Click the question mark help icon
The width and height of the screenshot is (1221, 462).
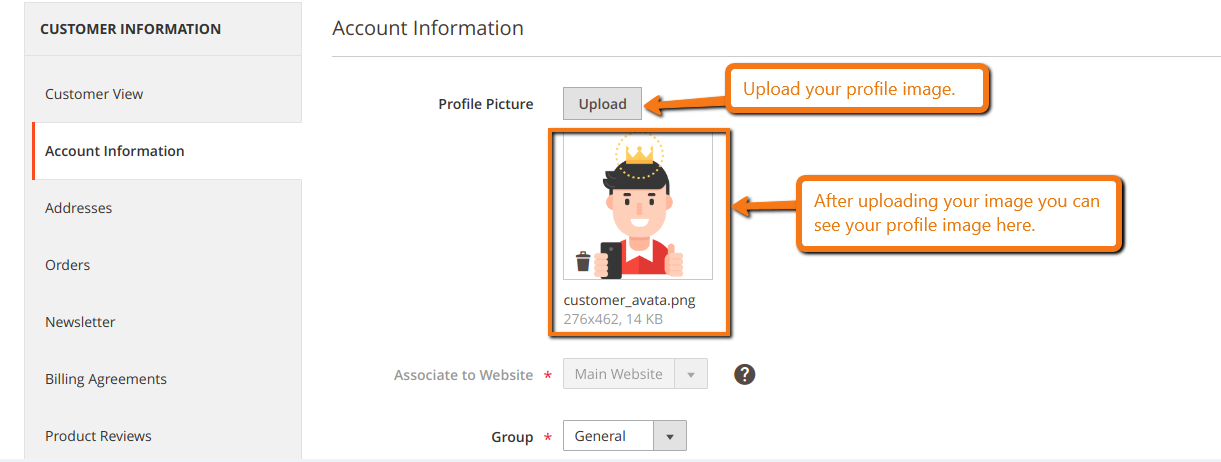click(744, 374)
